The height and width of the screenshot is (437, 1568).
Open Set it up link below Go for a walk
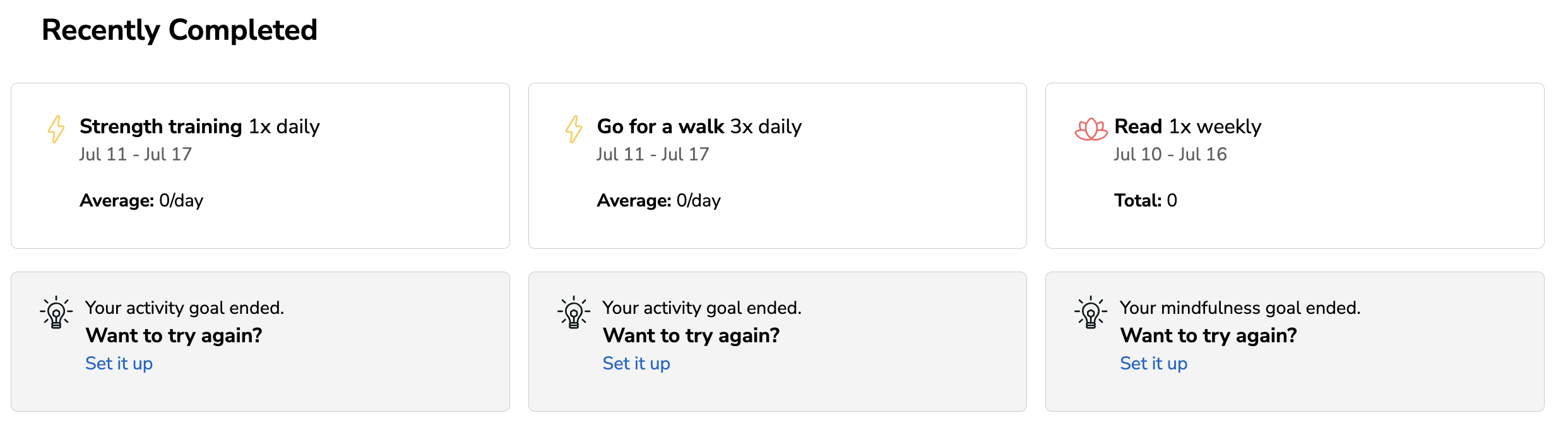pos(636,363)
